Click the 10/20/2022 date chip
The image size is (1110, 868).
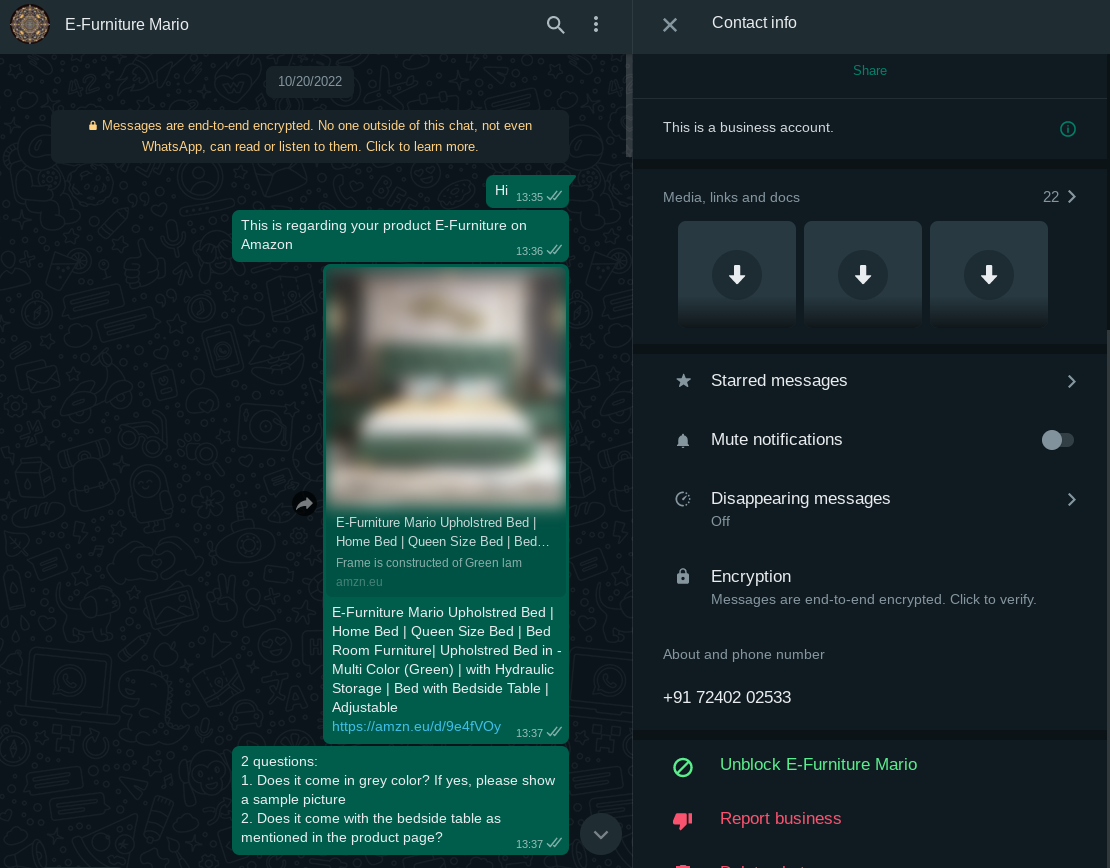[x=310, y=81]
